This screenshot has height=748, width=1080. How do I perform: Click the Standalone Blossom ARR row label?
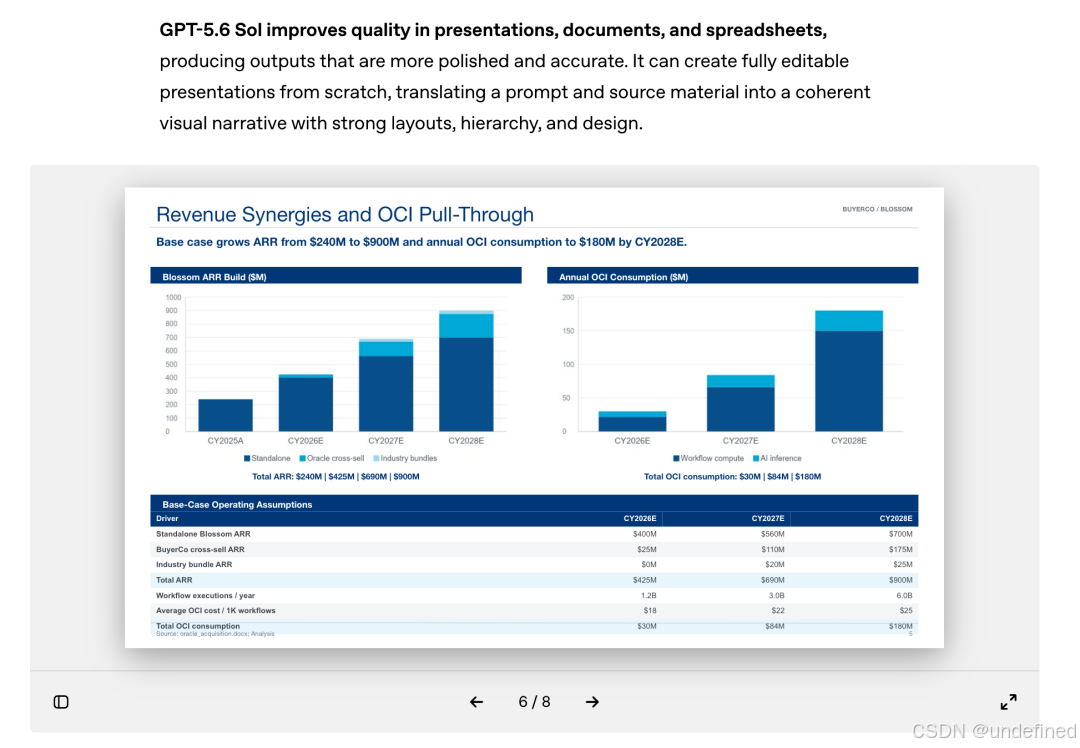click(x=203, y=534)
